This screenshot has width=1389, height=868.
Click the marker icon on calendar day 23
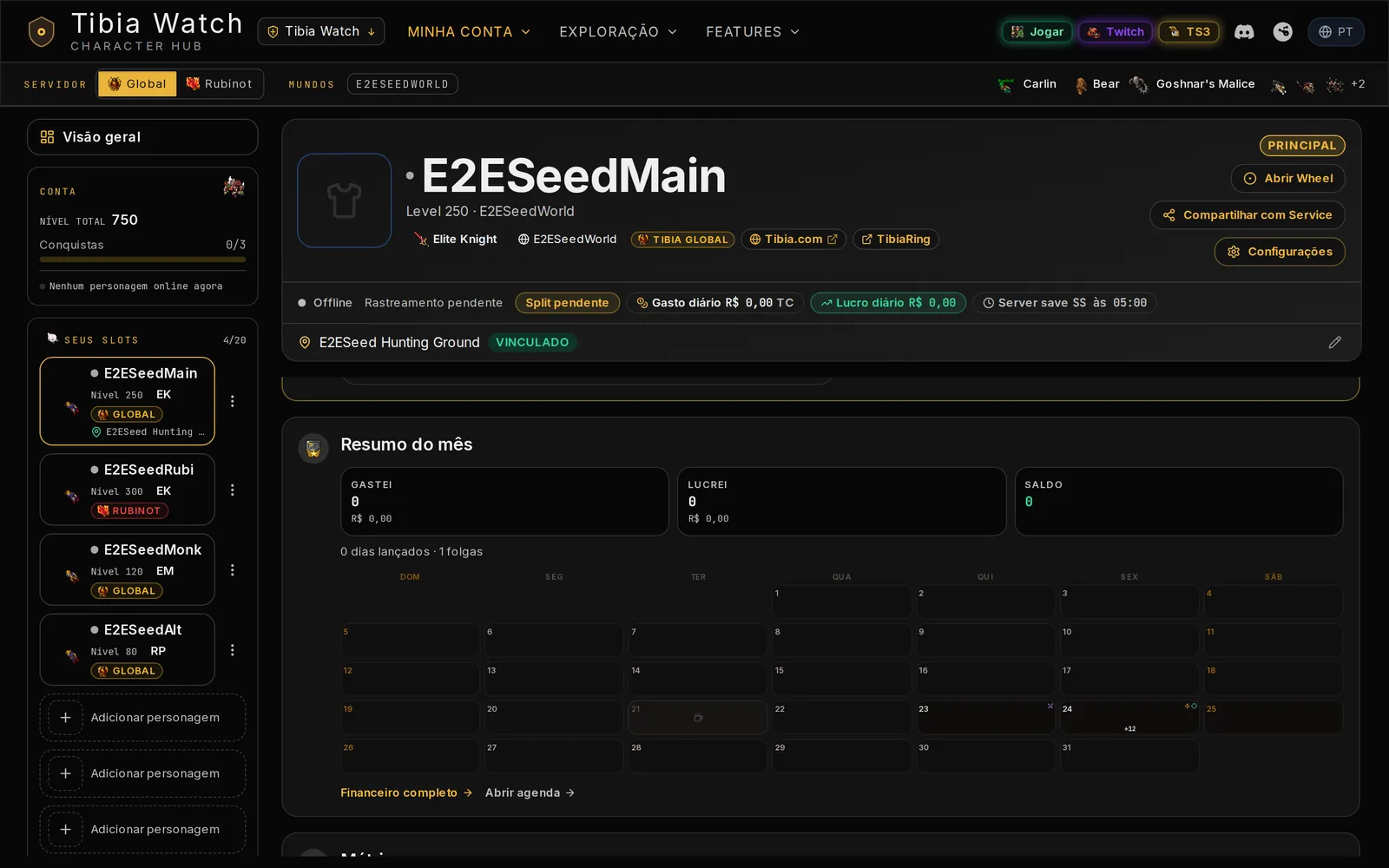coord(1050,706)
